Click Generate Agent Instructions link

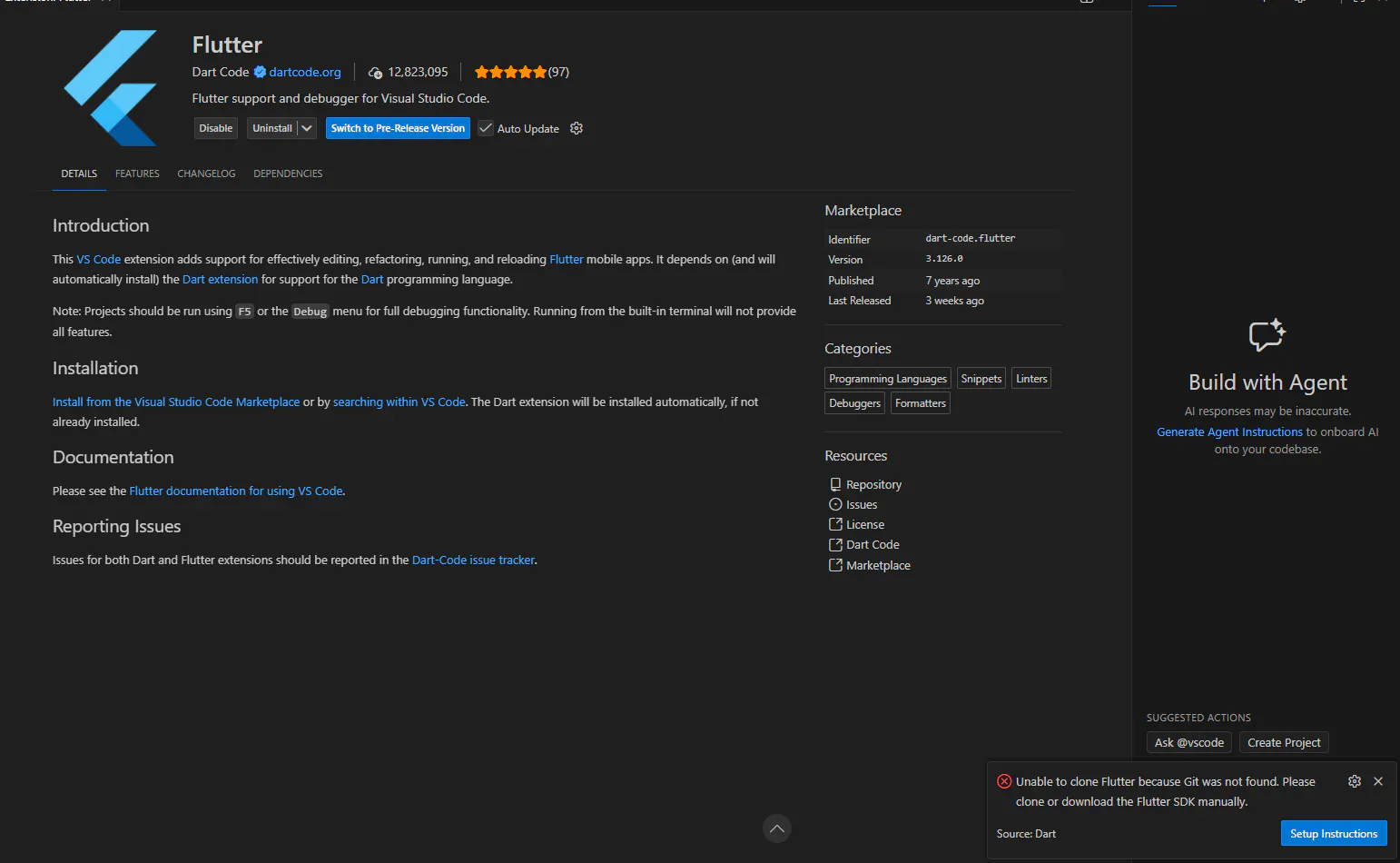point(1229,431)
